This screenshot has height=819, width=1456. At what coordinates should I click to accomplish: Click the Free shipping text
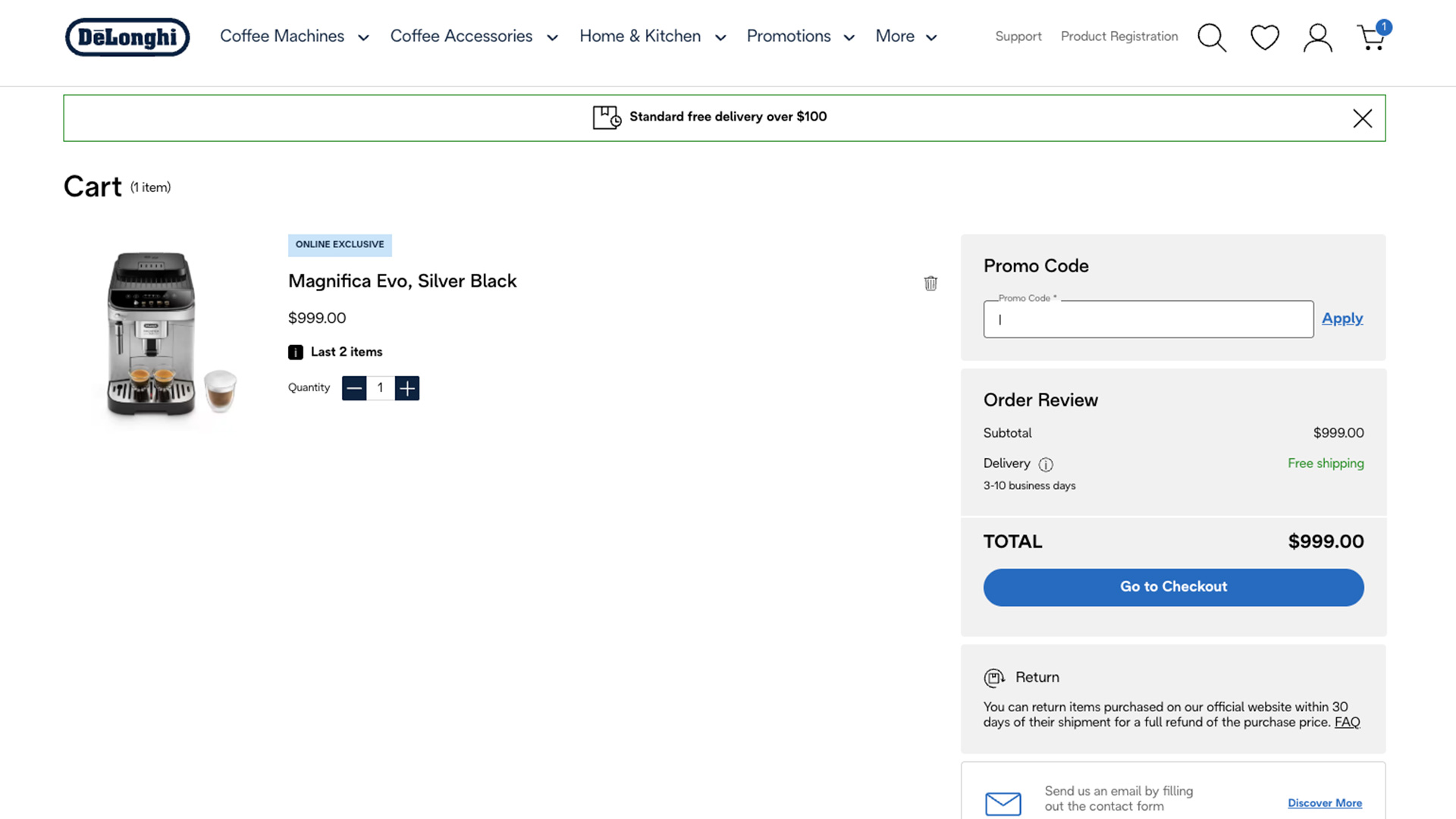1326,463
